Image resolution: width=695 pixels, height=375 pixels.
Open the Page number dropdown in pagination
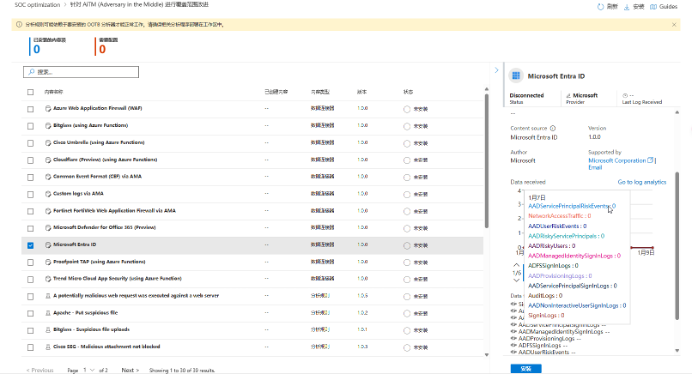click(x=88, y=370)
